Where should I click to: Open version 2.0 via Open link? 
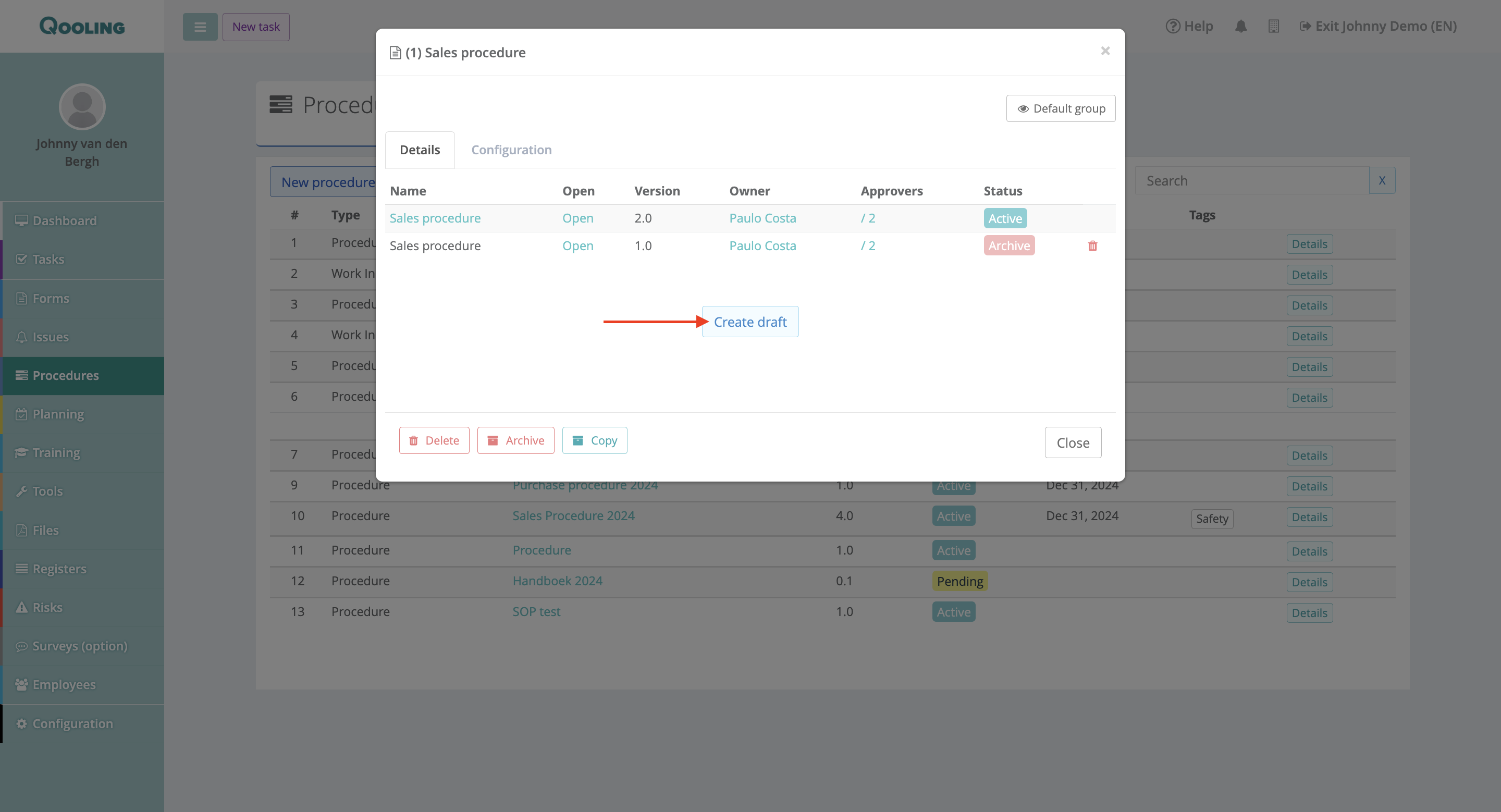point(577,218)
